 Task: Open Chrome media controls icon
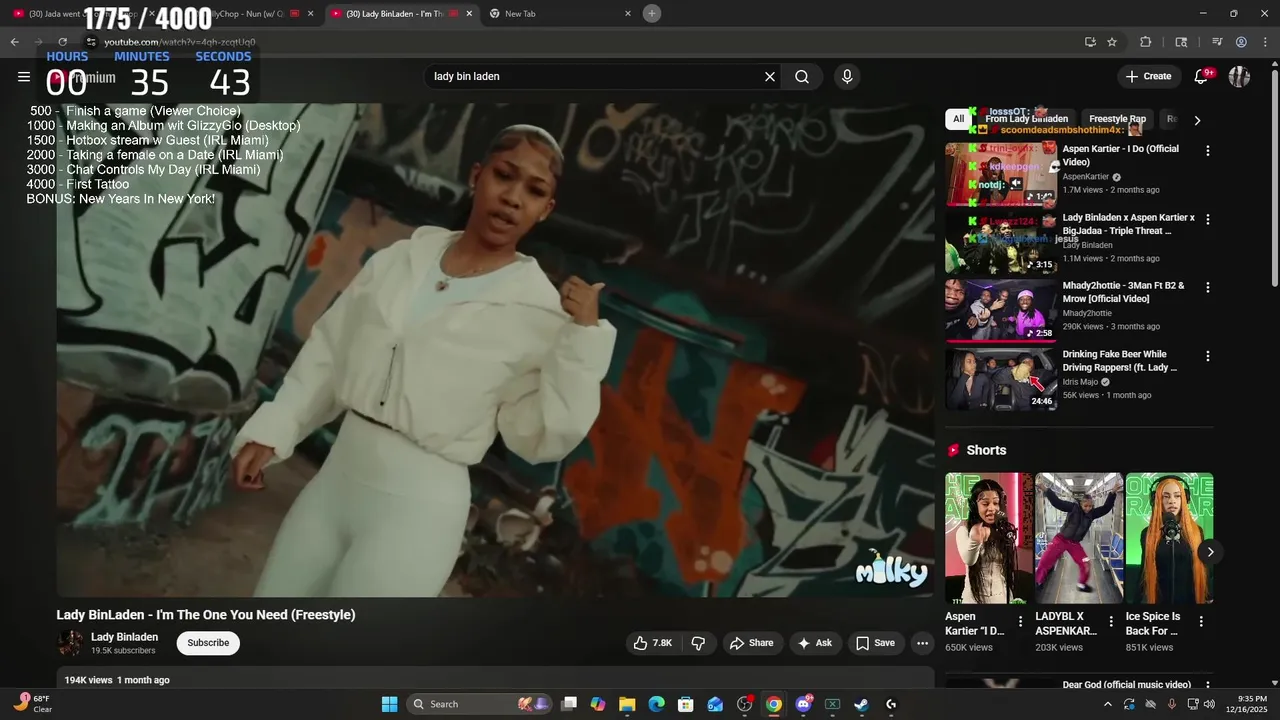point(1217,42)
